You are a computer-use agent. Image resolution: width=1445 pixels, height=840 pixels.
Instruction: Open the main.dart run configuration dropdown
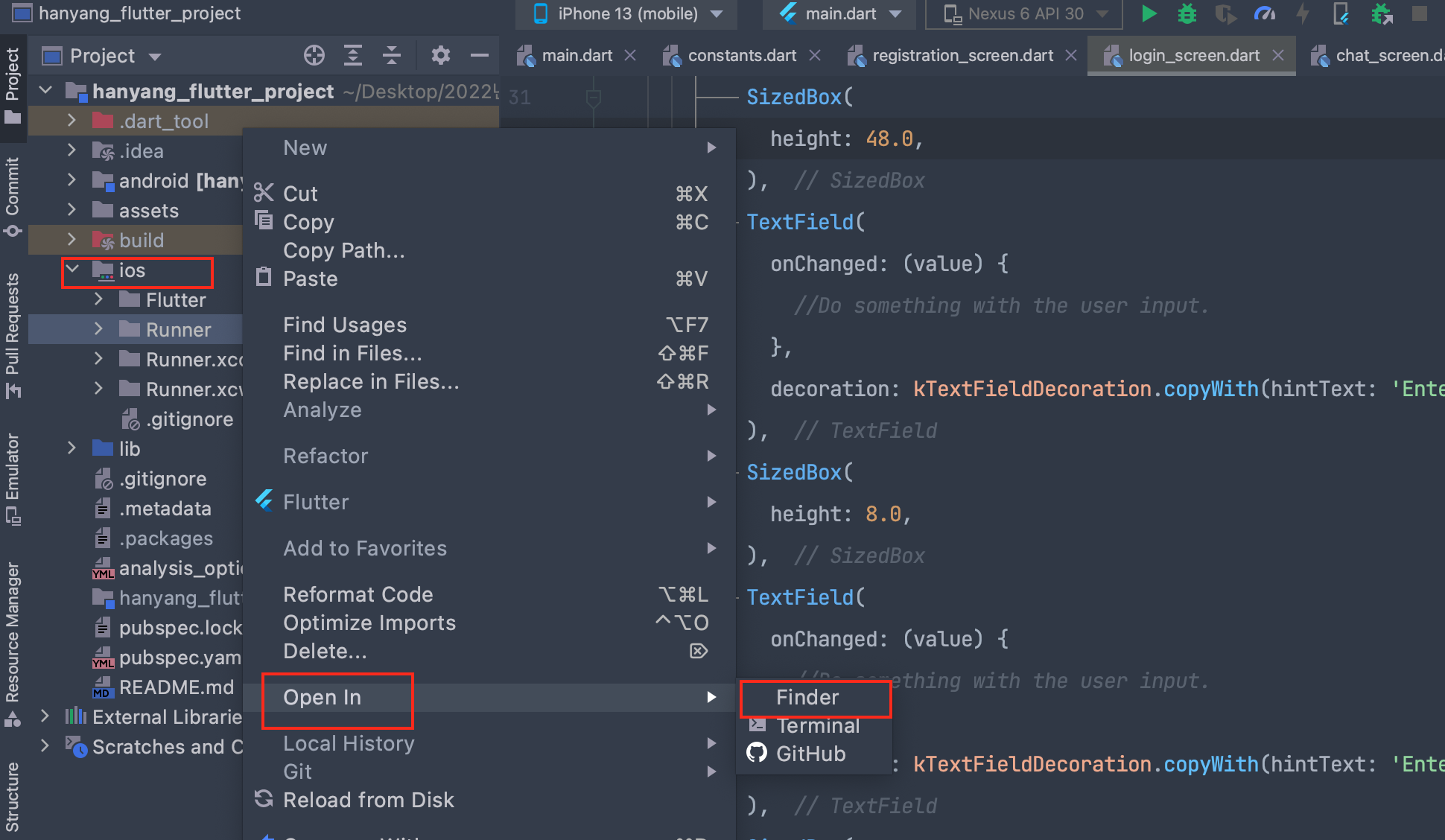click(x=841, y=13)
